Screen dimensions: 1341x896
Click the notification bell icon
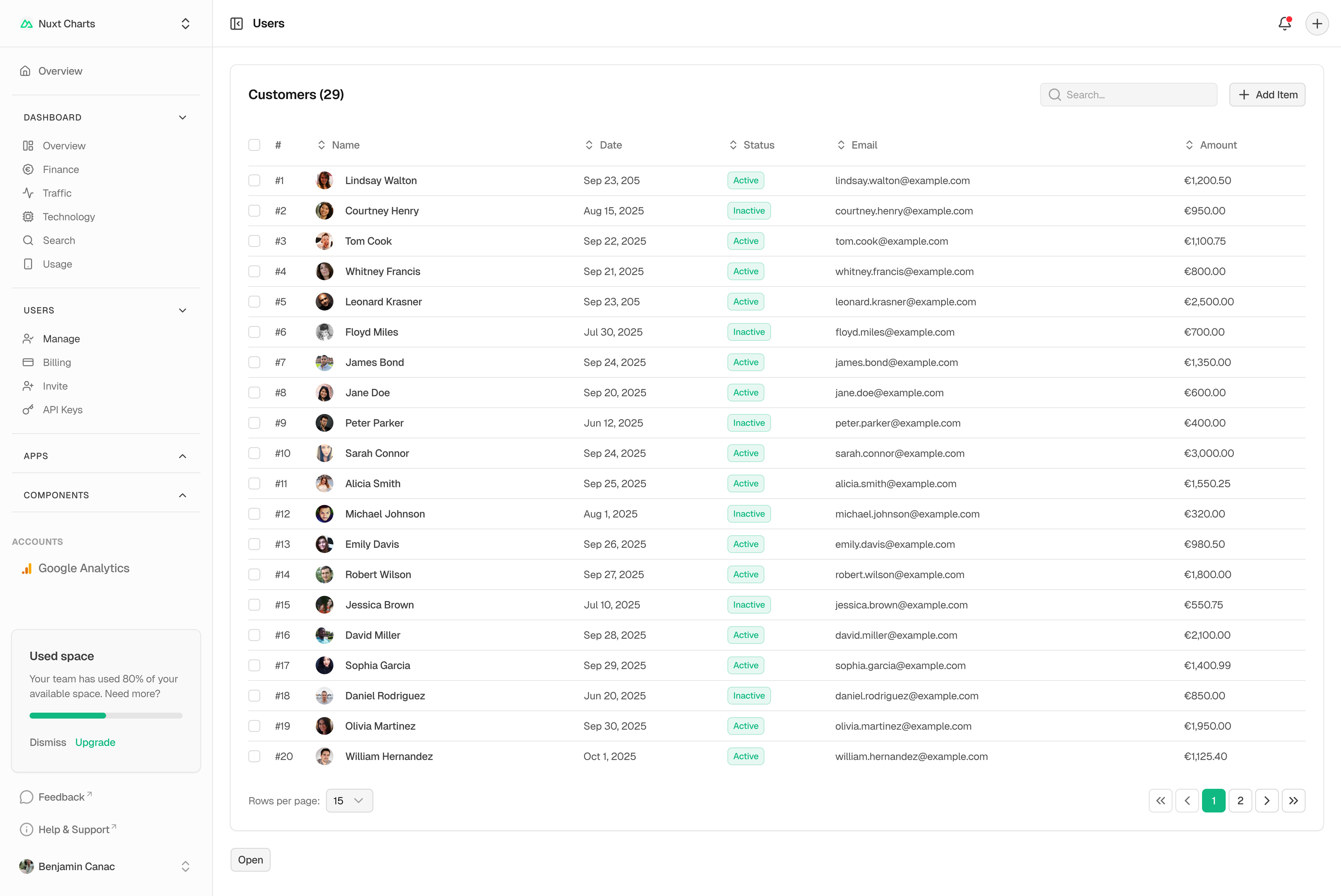click(1284, 23)
